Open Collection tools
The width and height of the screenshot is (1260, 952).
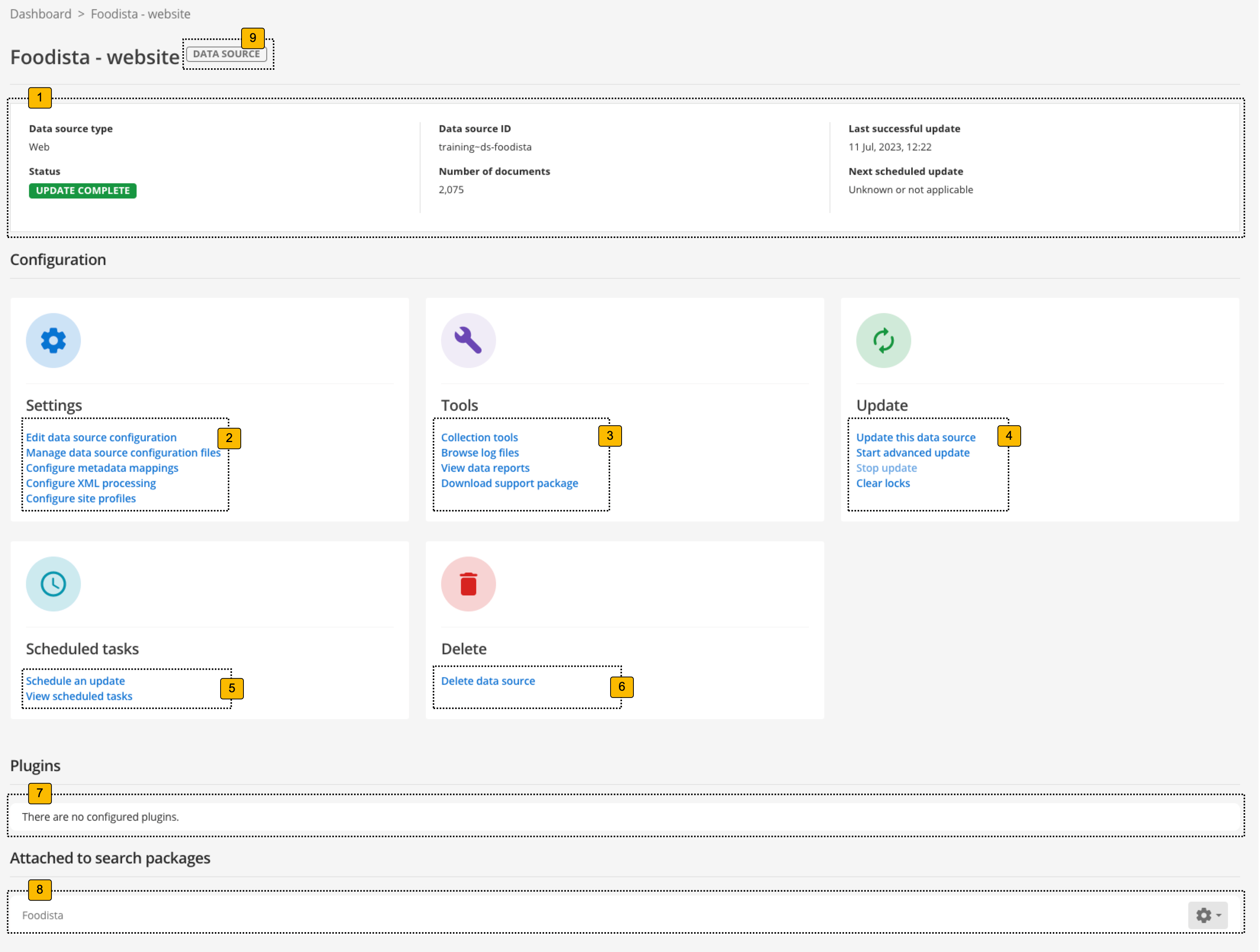point(479,437)
